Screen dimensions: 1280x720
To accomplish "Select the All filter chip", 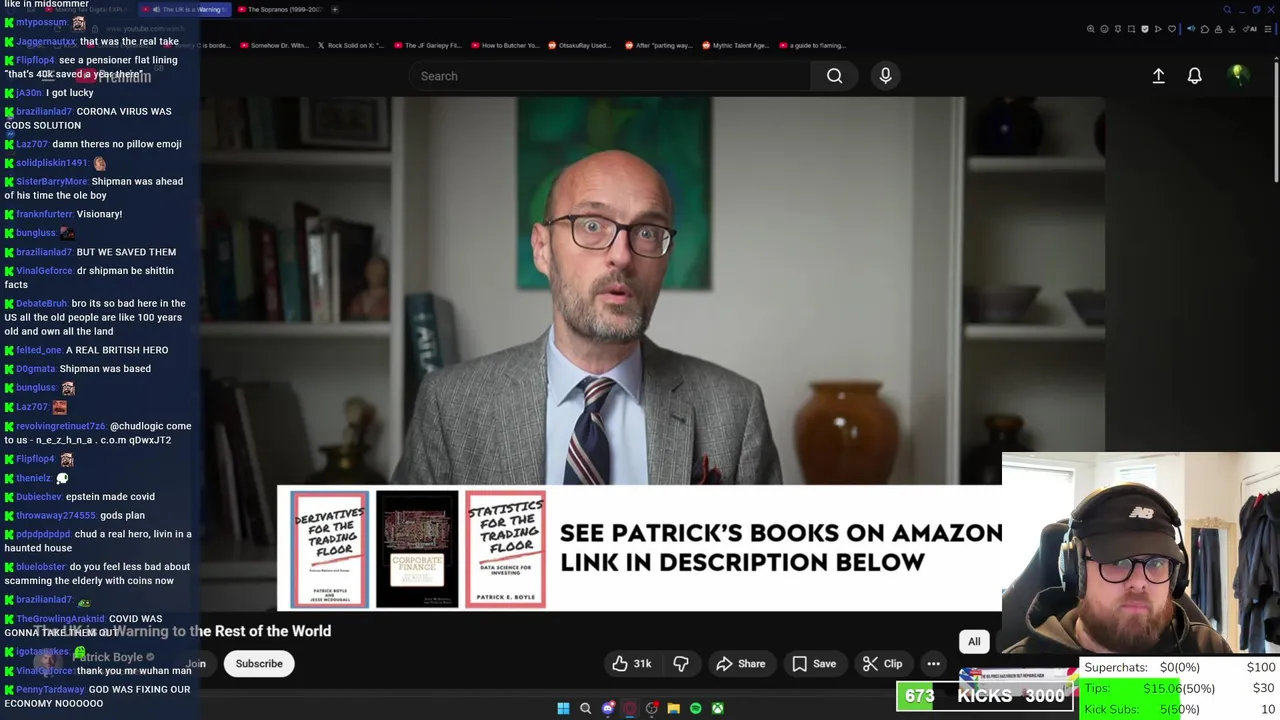I will pyautogui.click(x=974, y=642).
